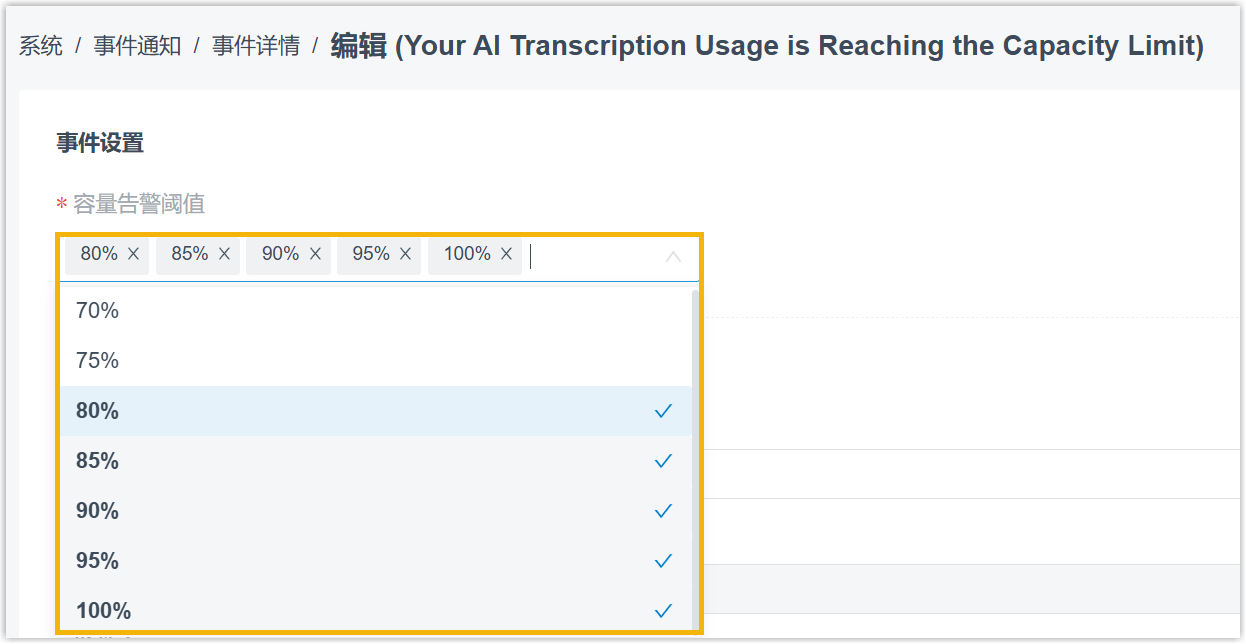Image resolution: width=1246 pixels, height=644 pixels.
Task: Remove the 95% tag
Action: pyautogui.click(x=405, y=255)
